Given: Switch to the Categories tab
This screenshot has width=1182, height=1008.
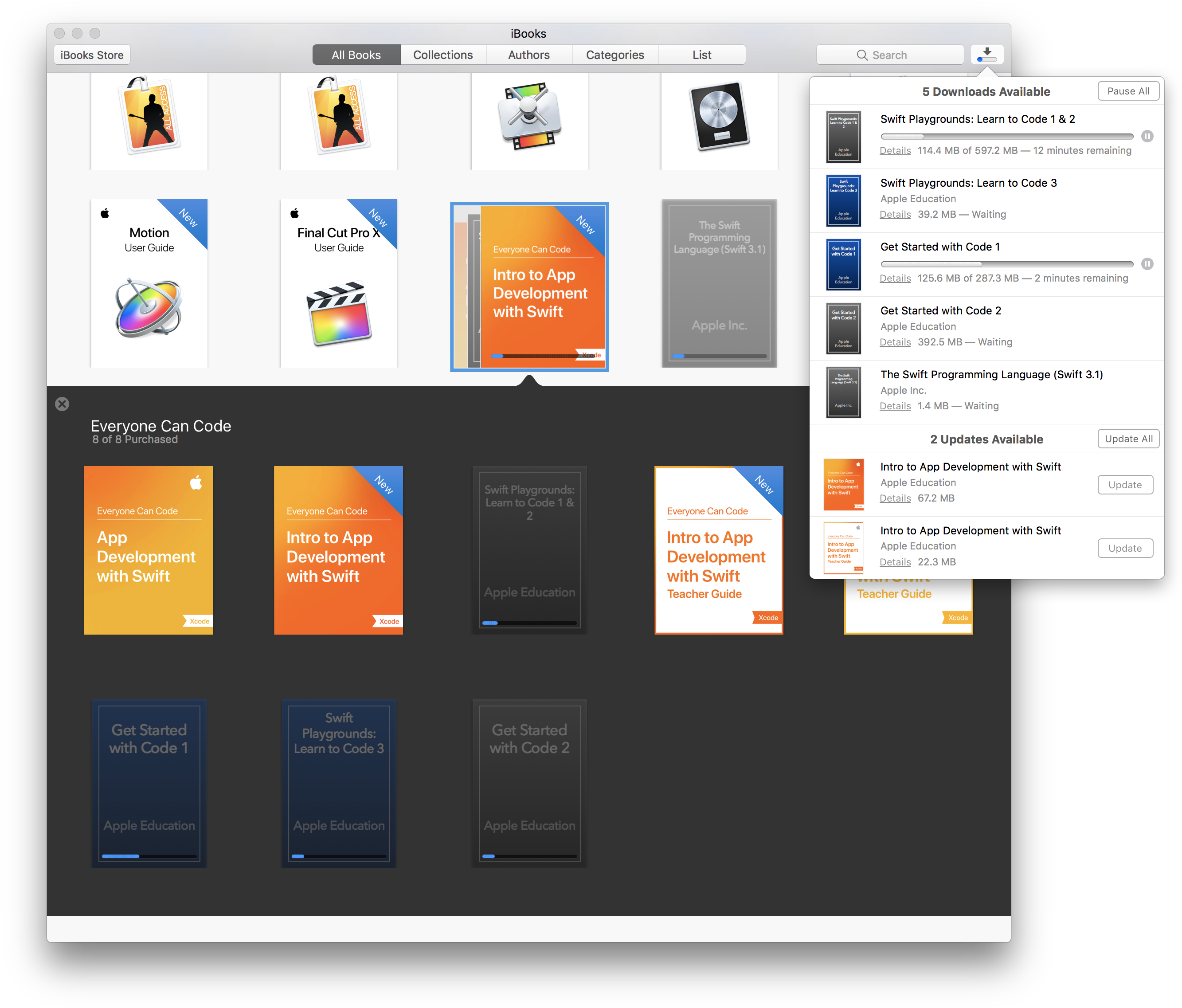Looking at the screenshot, I should coord(615,55).
